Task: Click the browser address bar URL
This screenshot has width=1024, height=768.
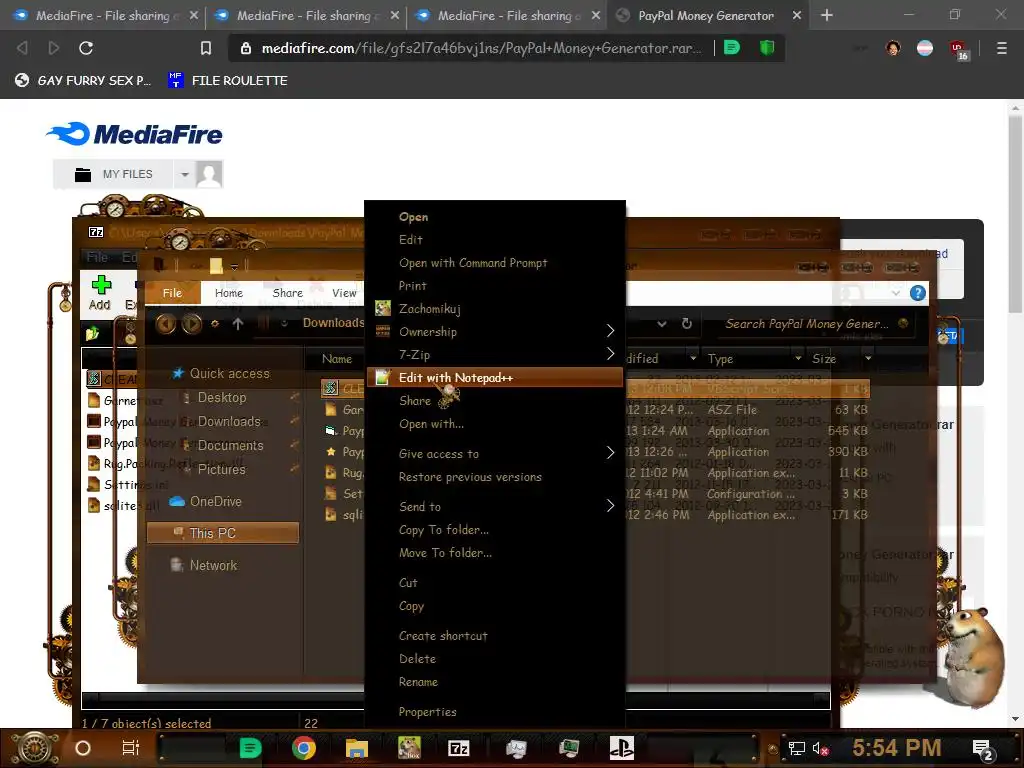Action: click(481, 48)
